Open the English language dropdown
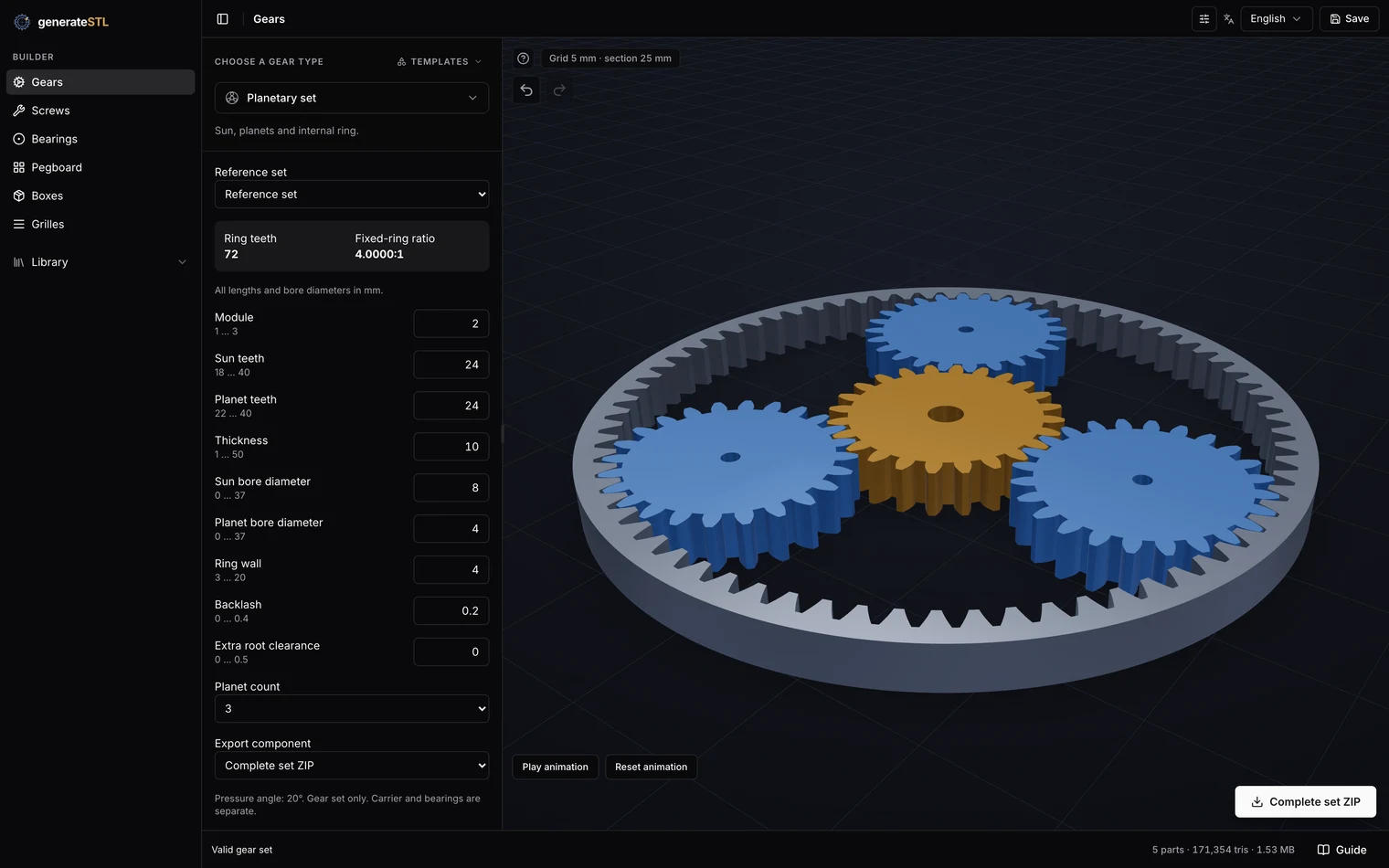1389x868 pixels. coord(1277,19)
